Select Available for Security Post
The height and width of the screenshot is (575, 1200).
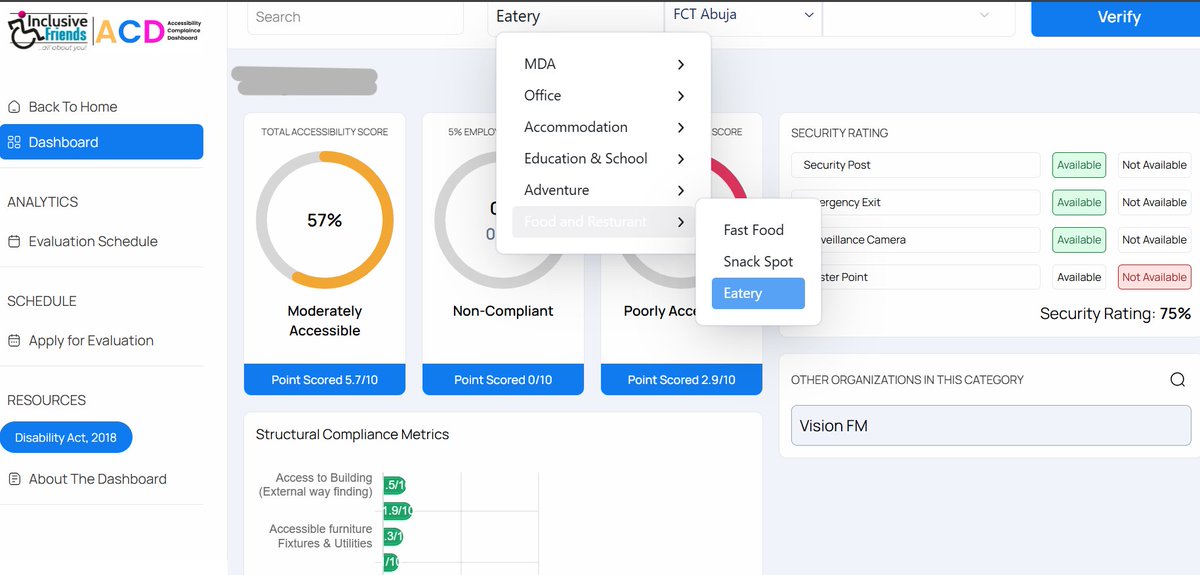(1079, 165)
